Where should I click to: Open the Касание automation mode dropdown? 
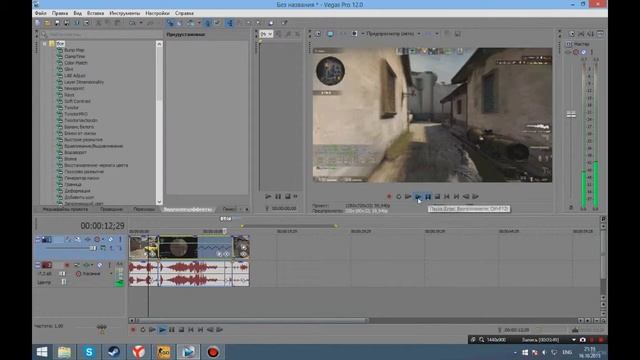coord(94,274)
